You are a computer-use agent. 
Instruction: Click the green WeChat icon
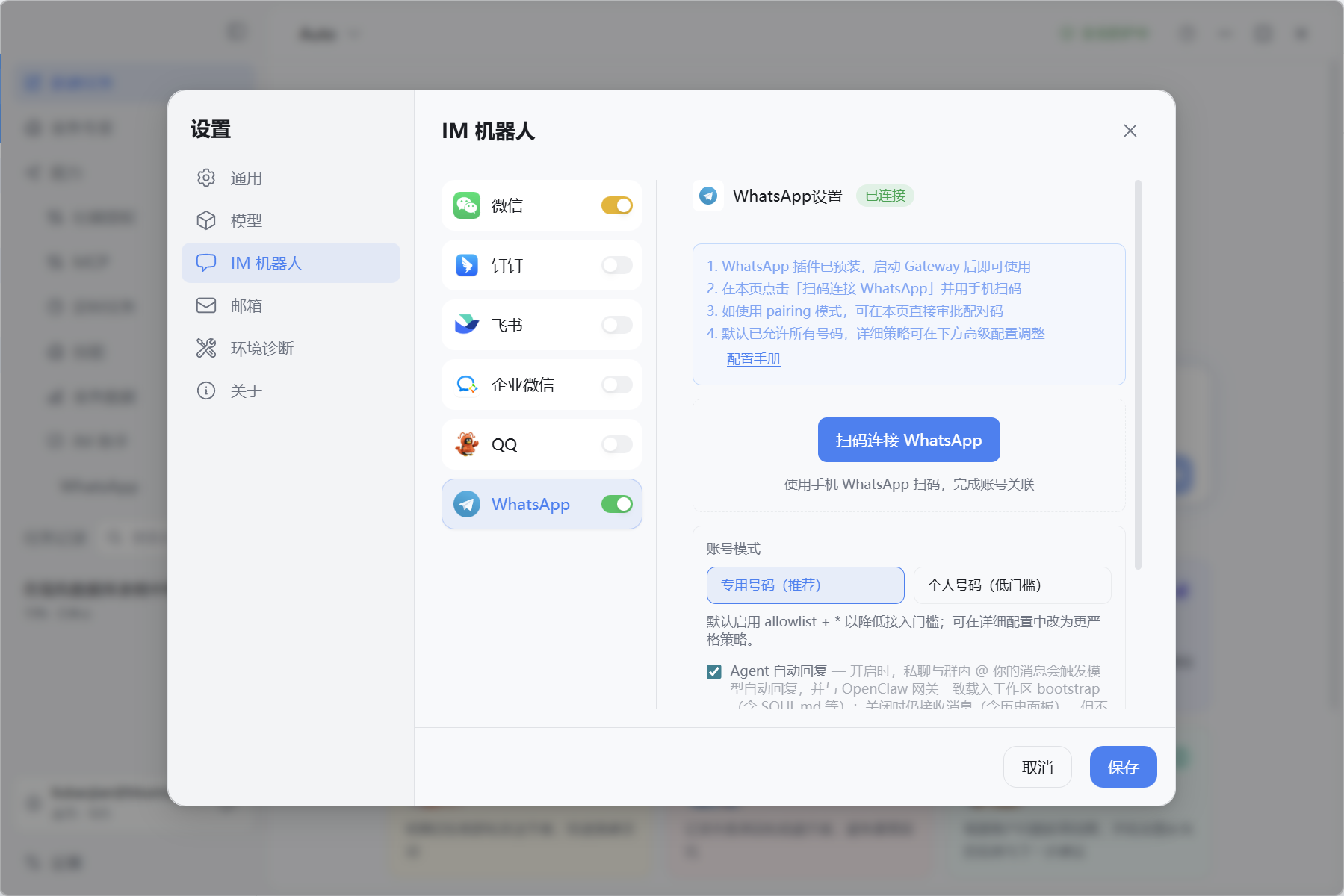[x=467, y=205]
